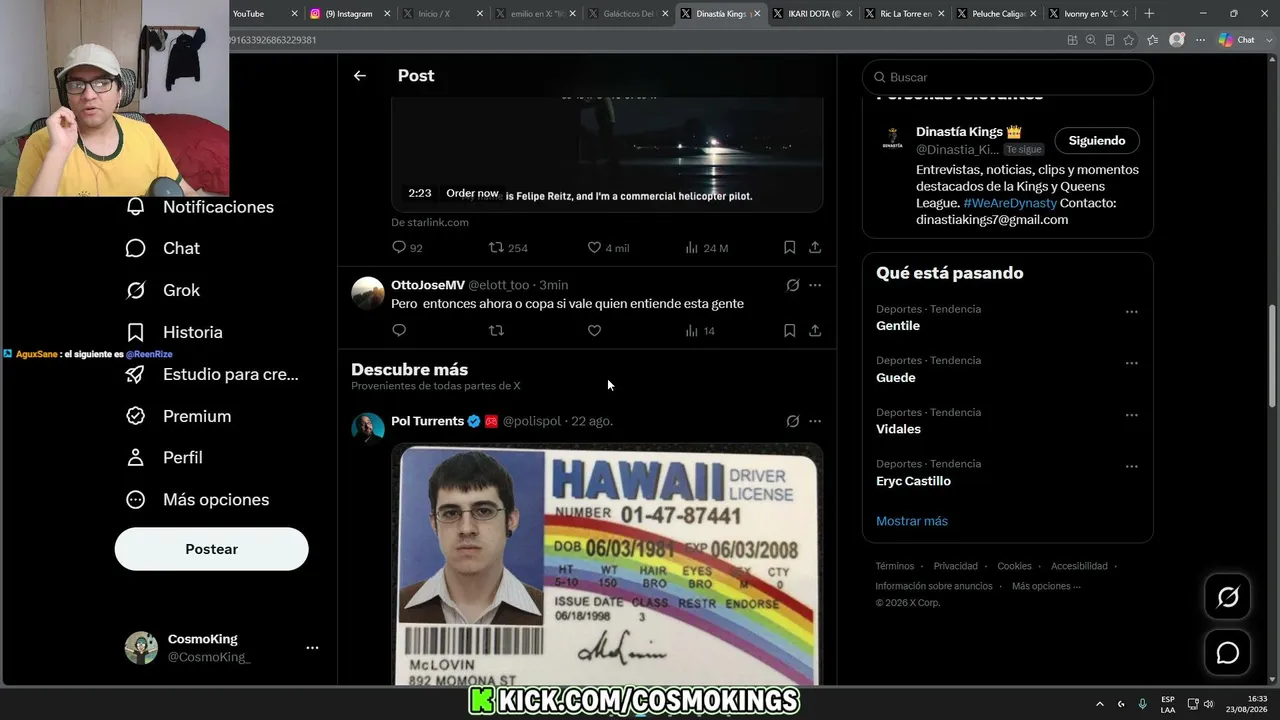
Task: Open the volume control in the taskbar
Action: (x=1209, y=704)
